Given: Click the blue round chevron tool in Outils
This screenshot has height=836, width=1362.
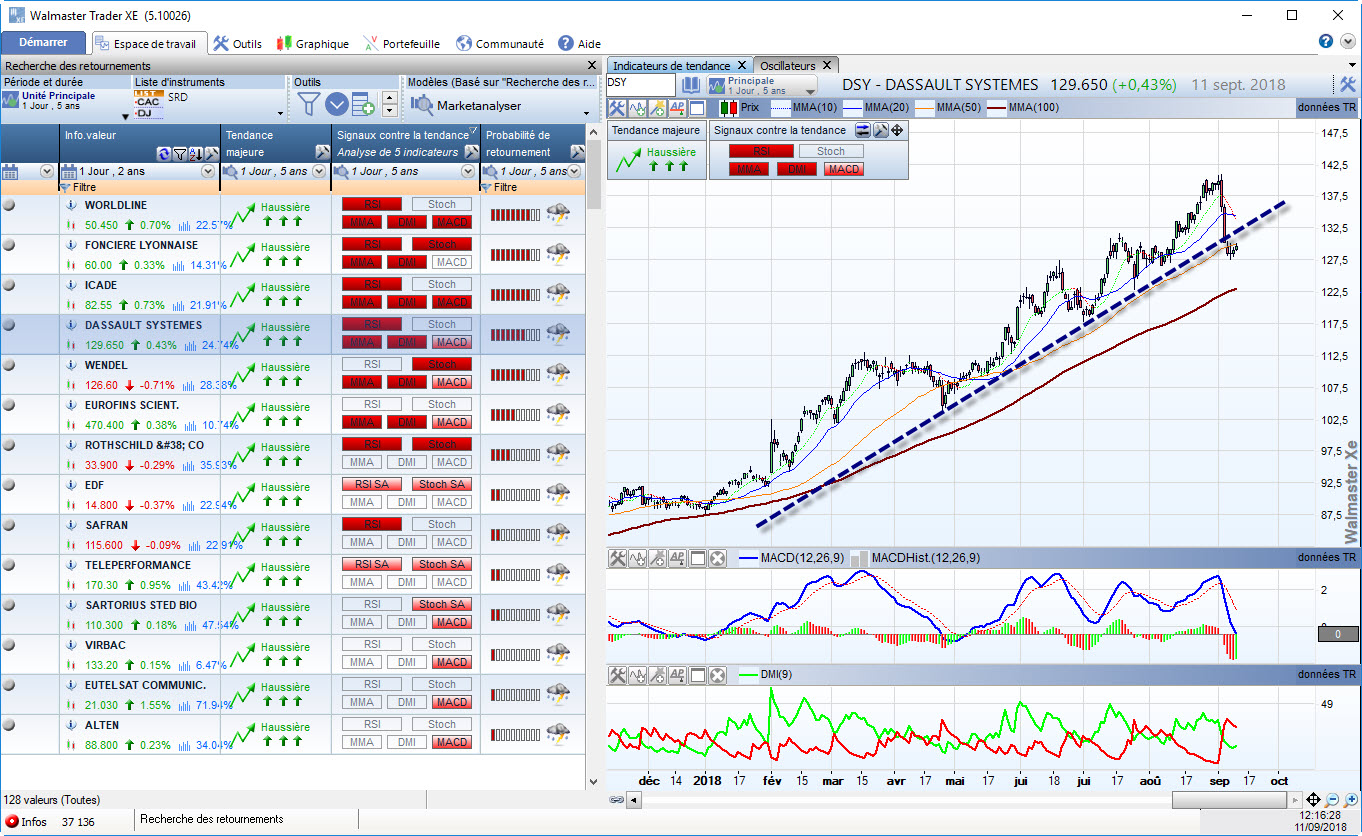Looking at the screenshot, I should (x=337, y=104).
